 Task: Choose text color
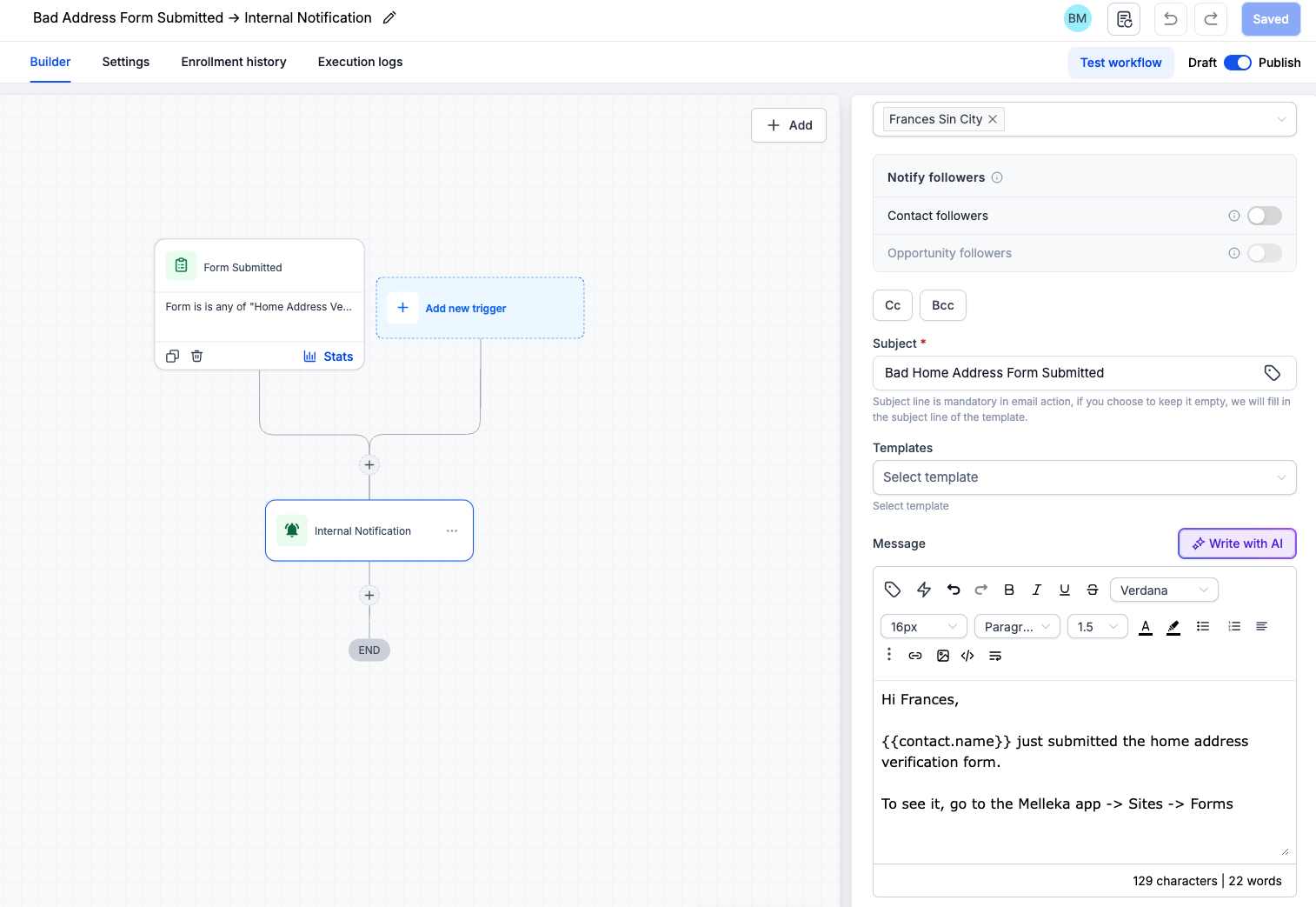point(1146,627)
